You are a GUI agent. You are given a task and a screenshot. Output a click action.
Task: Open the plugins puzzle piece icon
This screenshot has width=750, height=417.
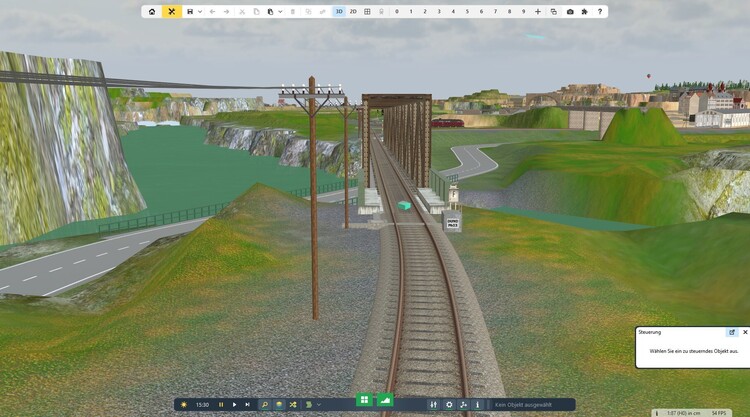click(x=585, y=11)
